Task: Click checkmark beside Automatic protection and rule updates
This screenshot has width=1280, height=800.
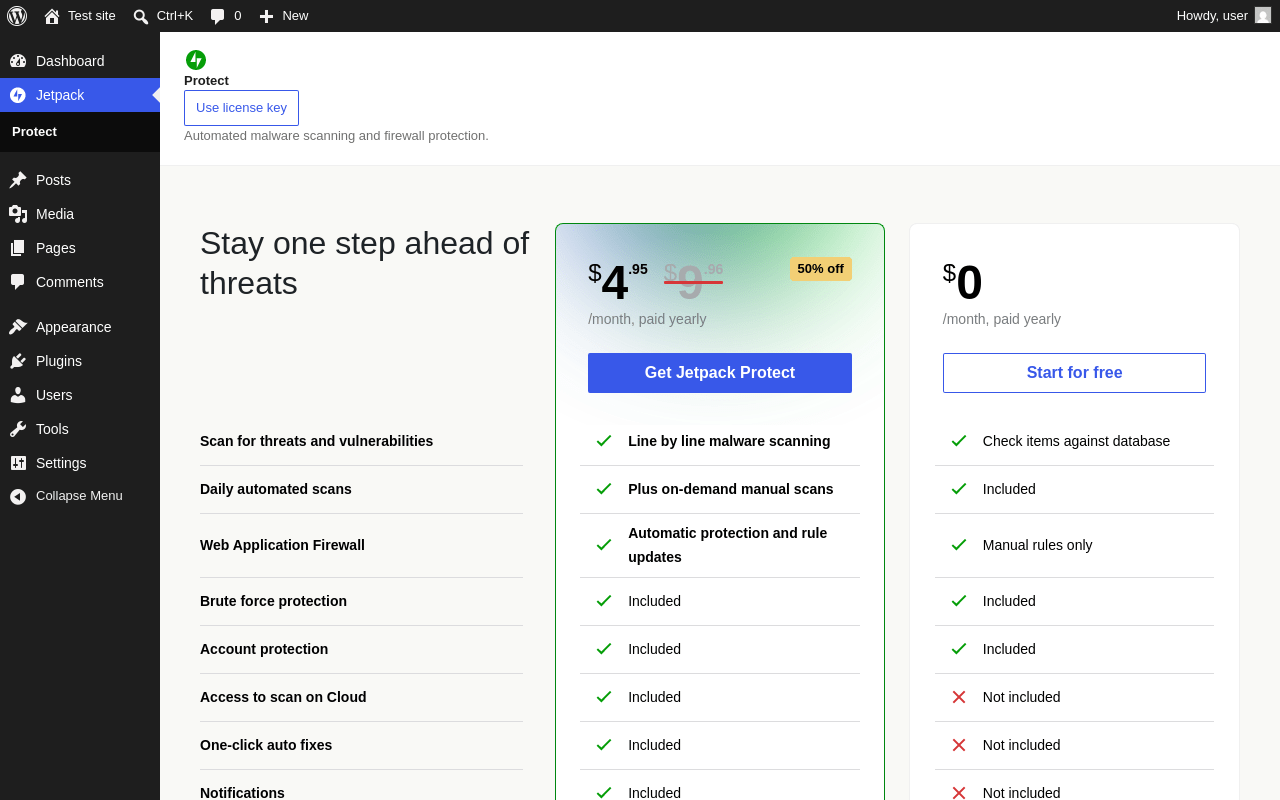Action: 604,545
